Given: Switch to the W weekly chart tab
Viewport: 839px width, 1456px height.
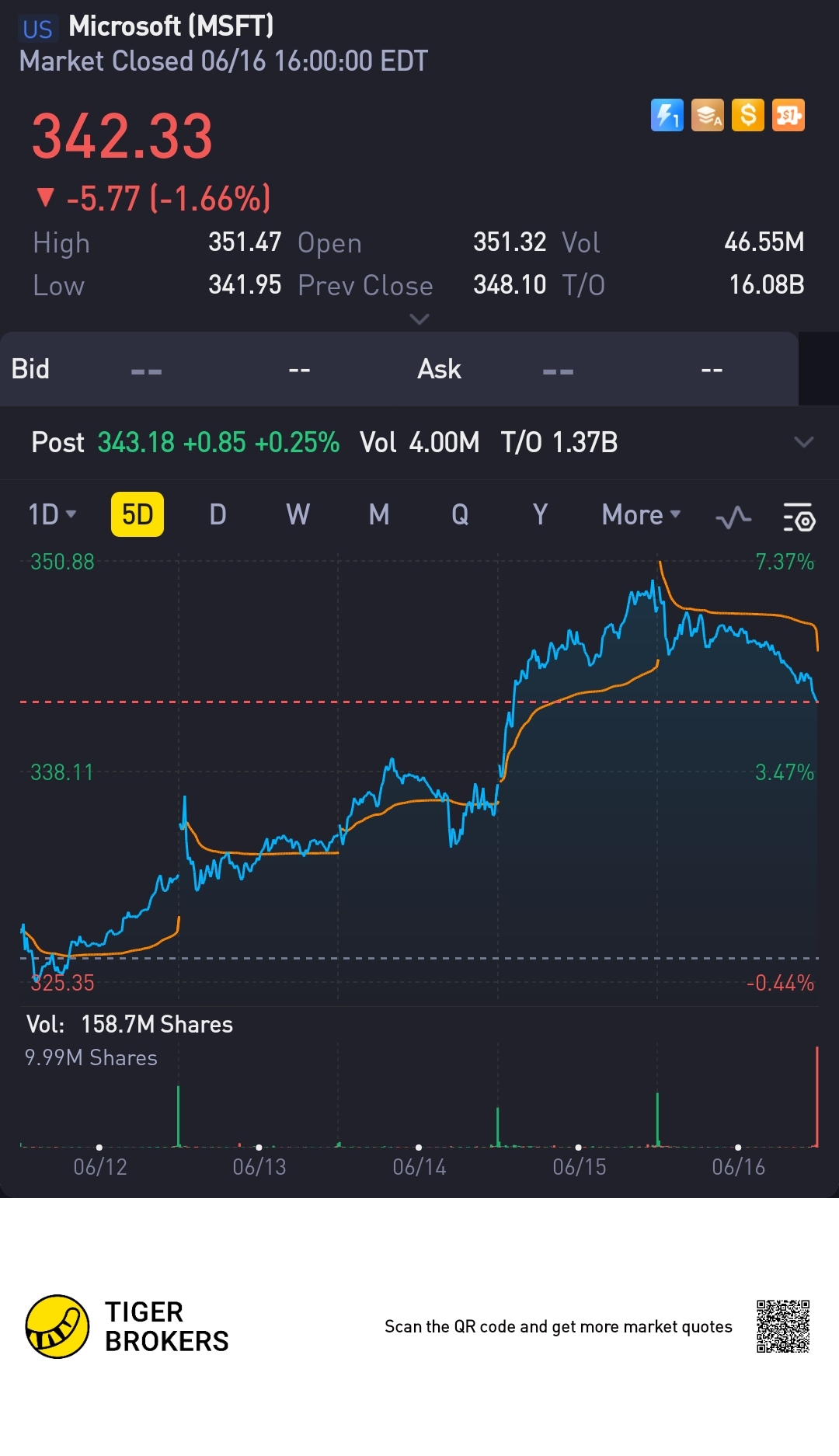Looking at the screenshot, I should point(298,514).
